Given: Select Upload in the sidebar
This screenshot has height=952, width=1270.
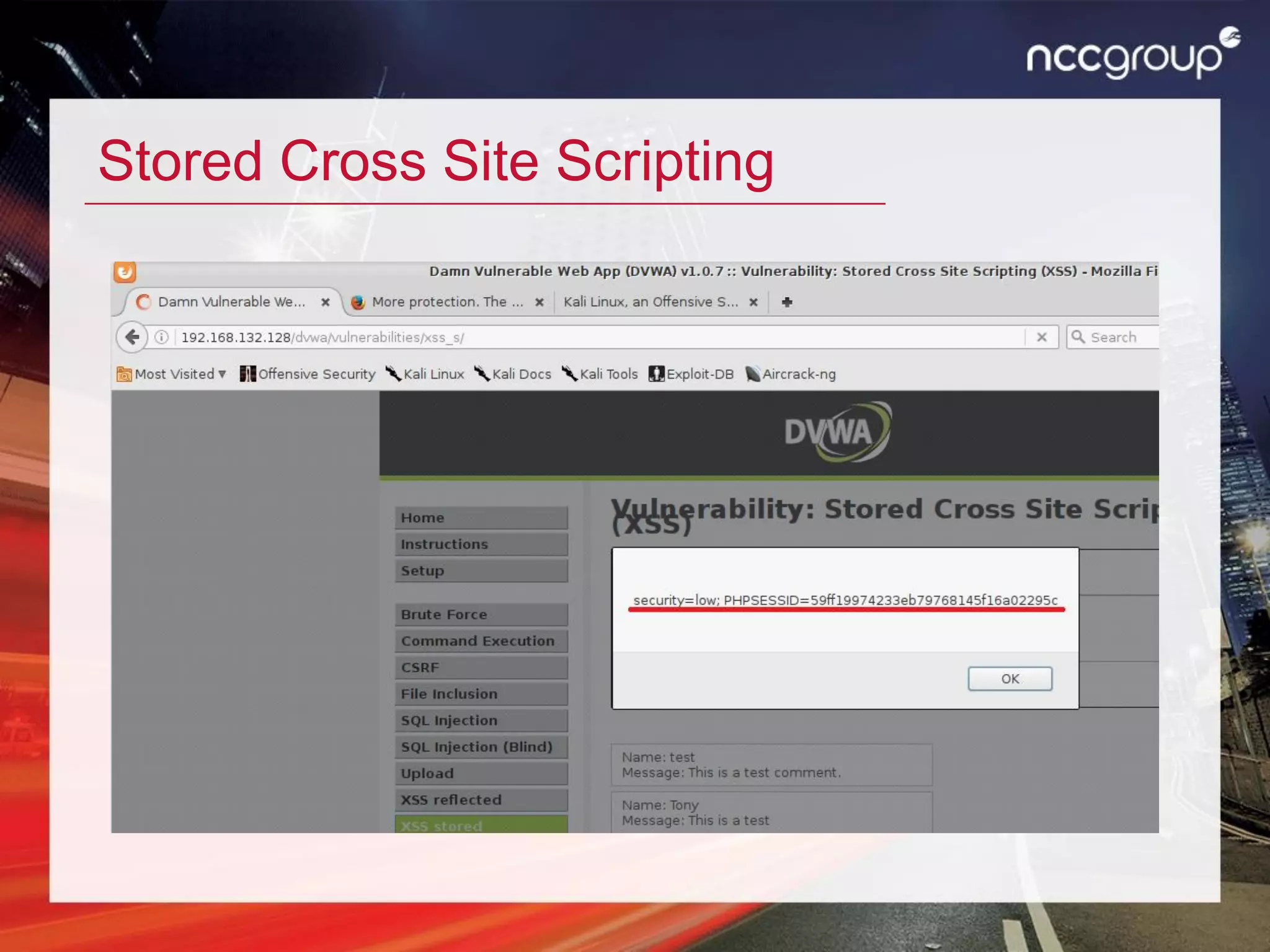Looking at the screenshot, I should click(481, 773).
